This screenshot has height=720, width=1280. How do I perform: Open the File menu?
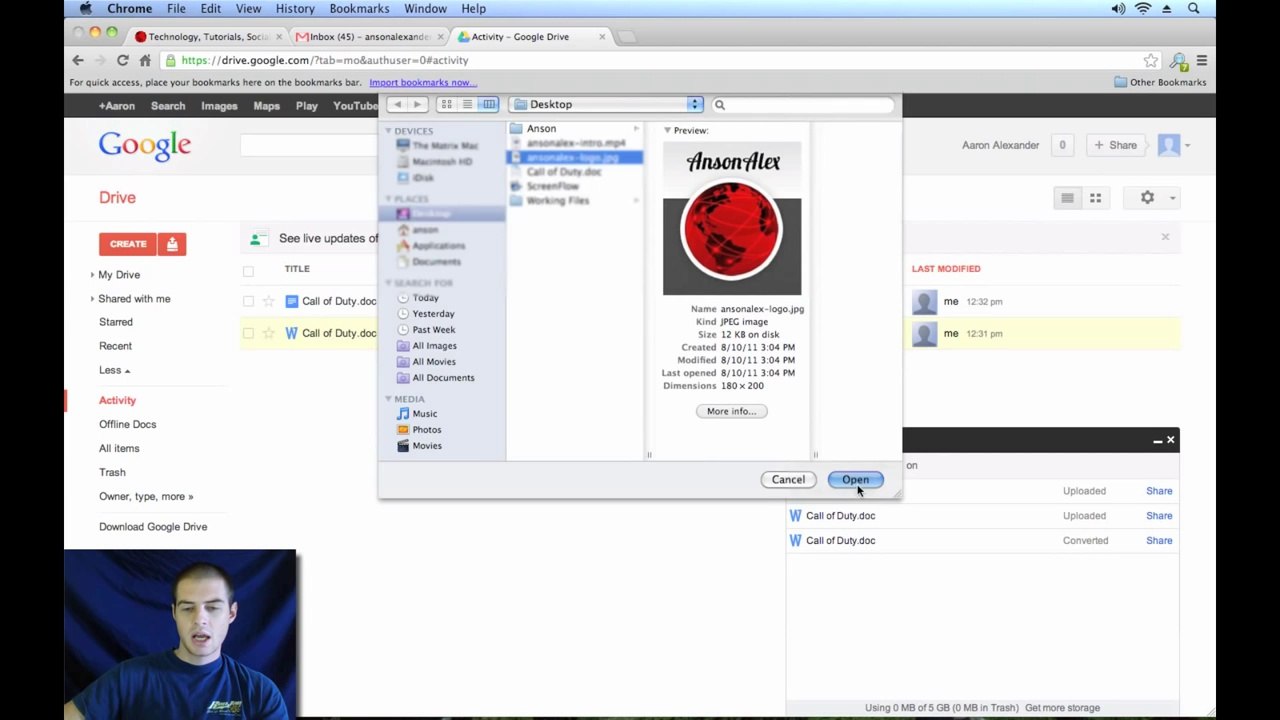pos(176,9)
